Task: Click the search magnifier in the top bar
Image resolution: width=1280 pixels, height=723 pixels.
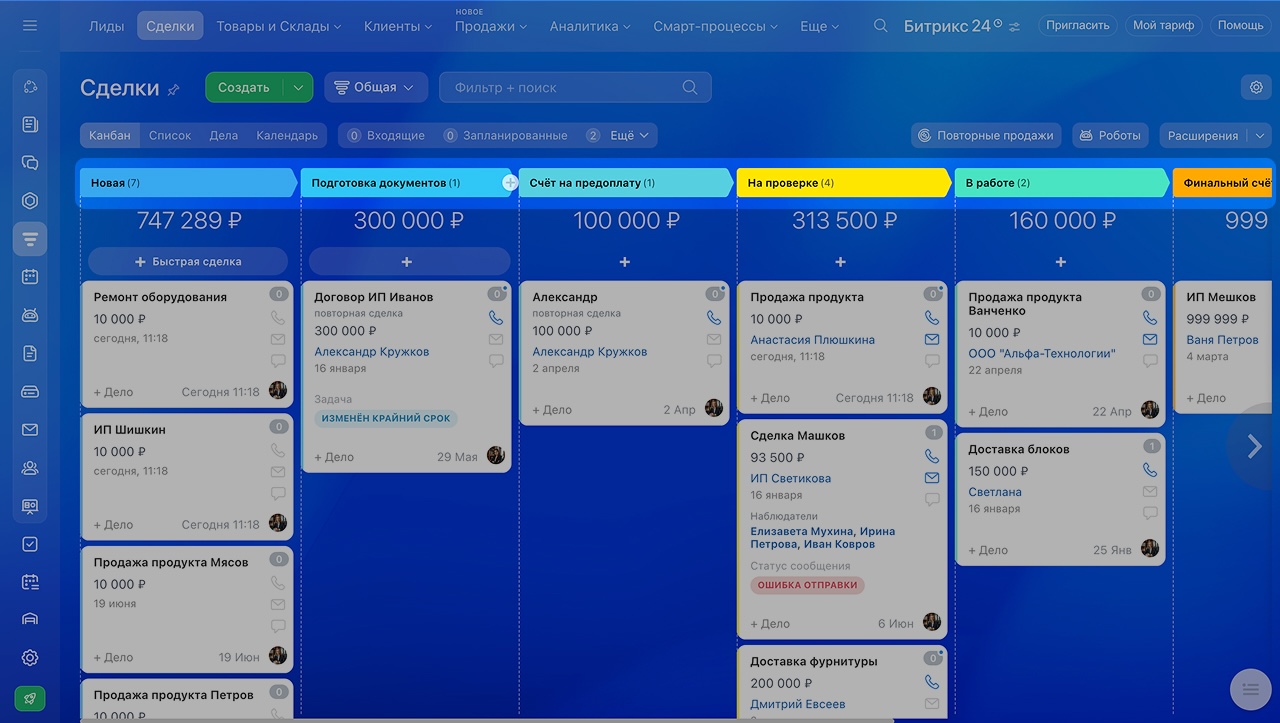Action: coord(880,26)
